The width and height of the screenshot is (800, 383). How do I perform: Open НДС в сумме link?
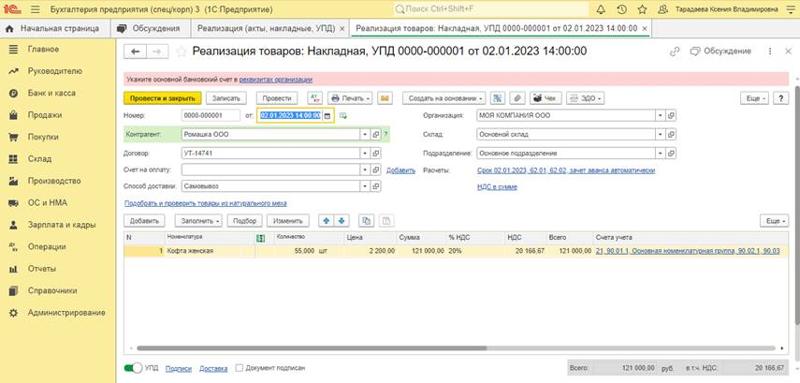[x=497, y=187]
